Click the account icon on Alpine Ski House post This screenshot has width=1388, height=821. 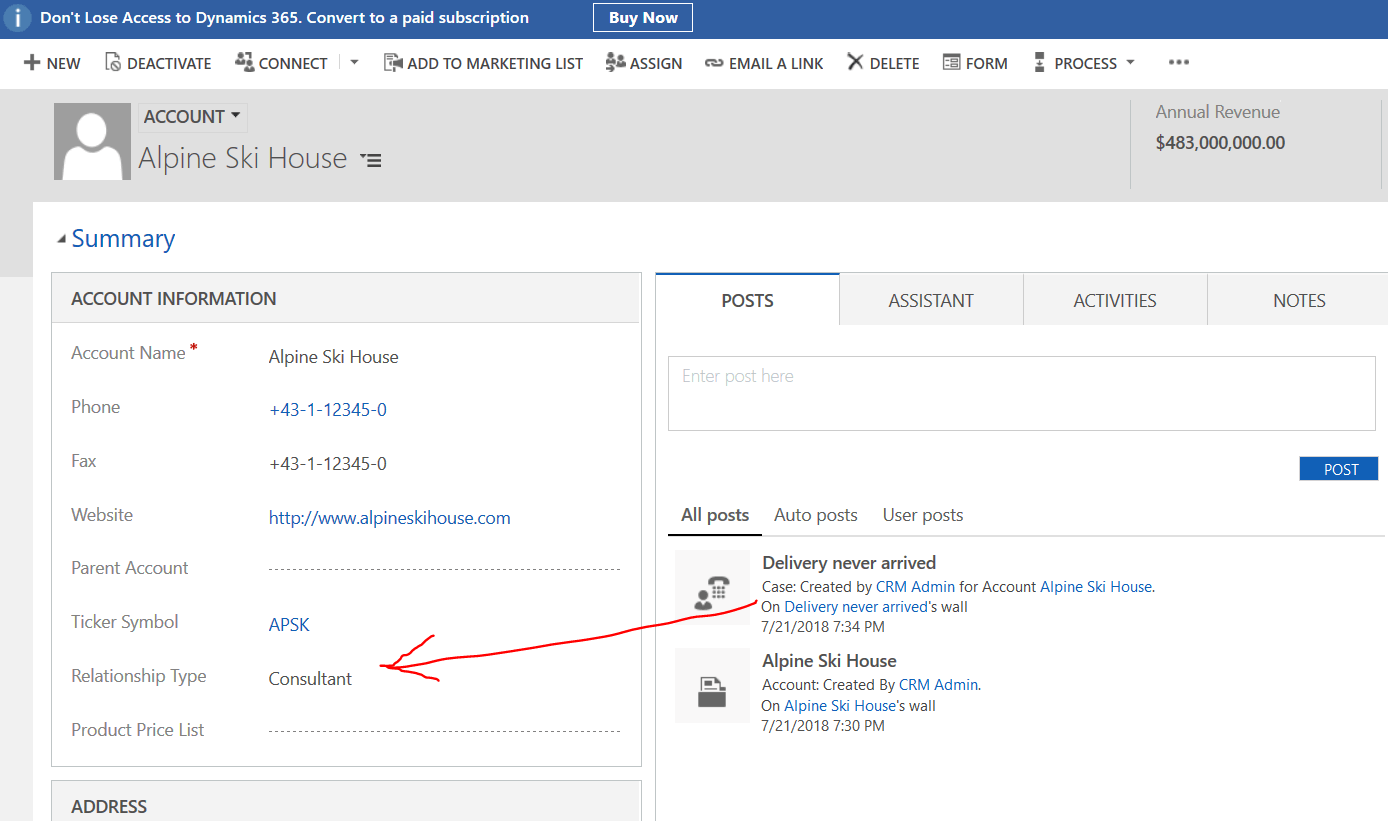click(712, 686)
